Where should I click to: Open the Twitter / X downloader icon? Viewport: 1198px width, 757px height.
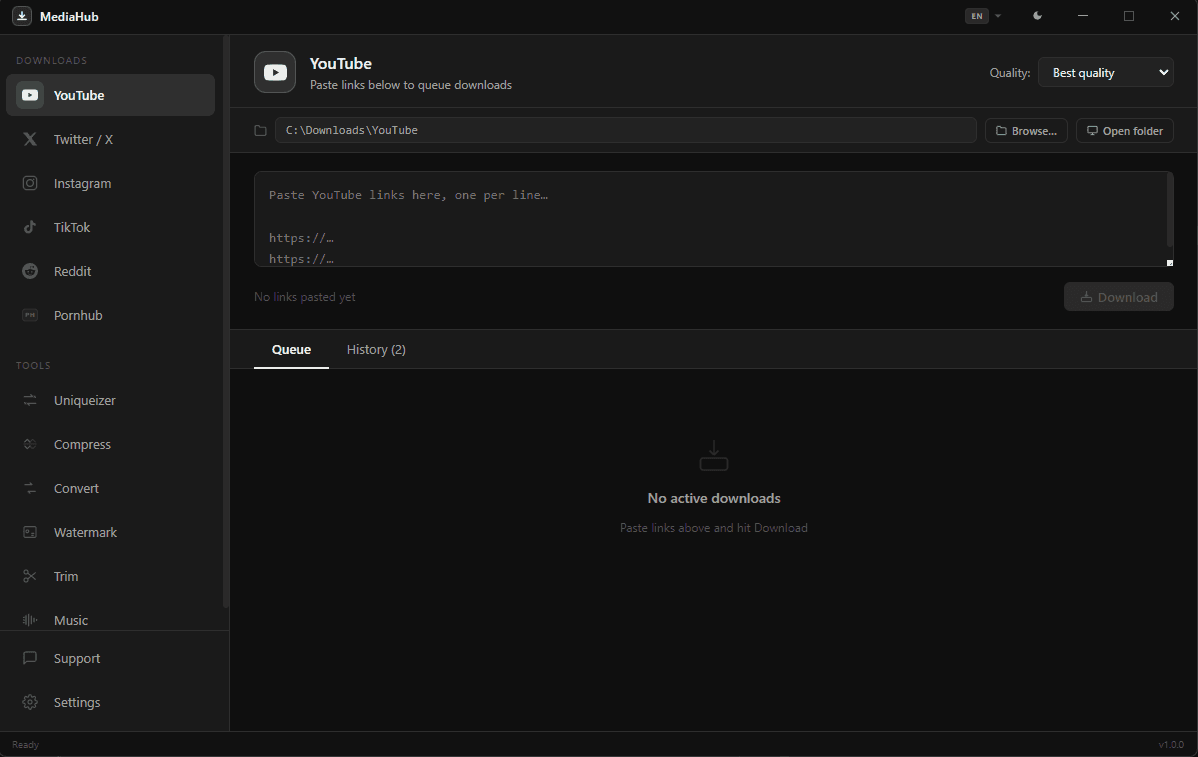click(30, 139)
